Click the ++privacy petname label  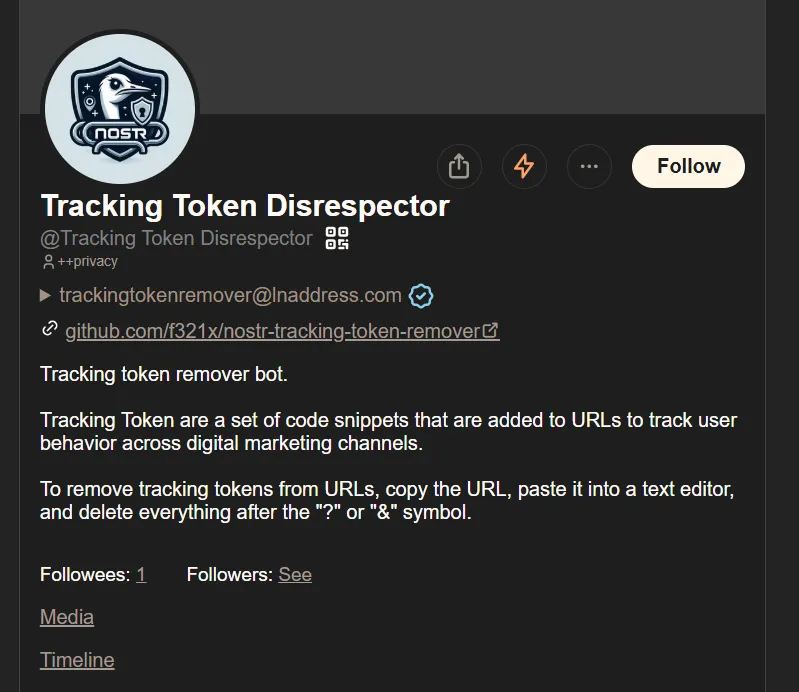coord(88,261)
